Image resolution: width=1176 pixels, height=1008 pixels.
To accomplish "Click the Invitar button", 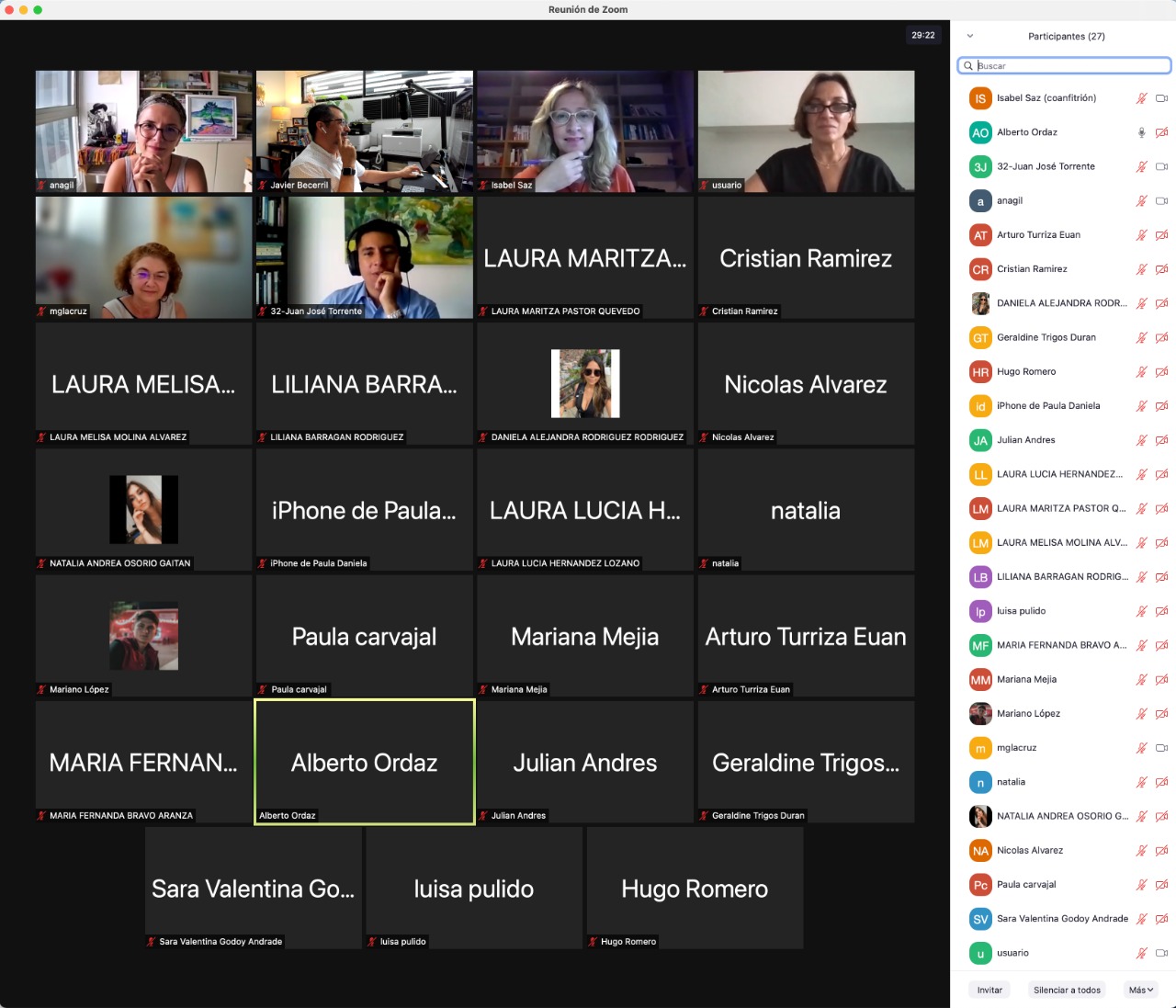I will 989,990.
